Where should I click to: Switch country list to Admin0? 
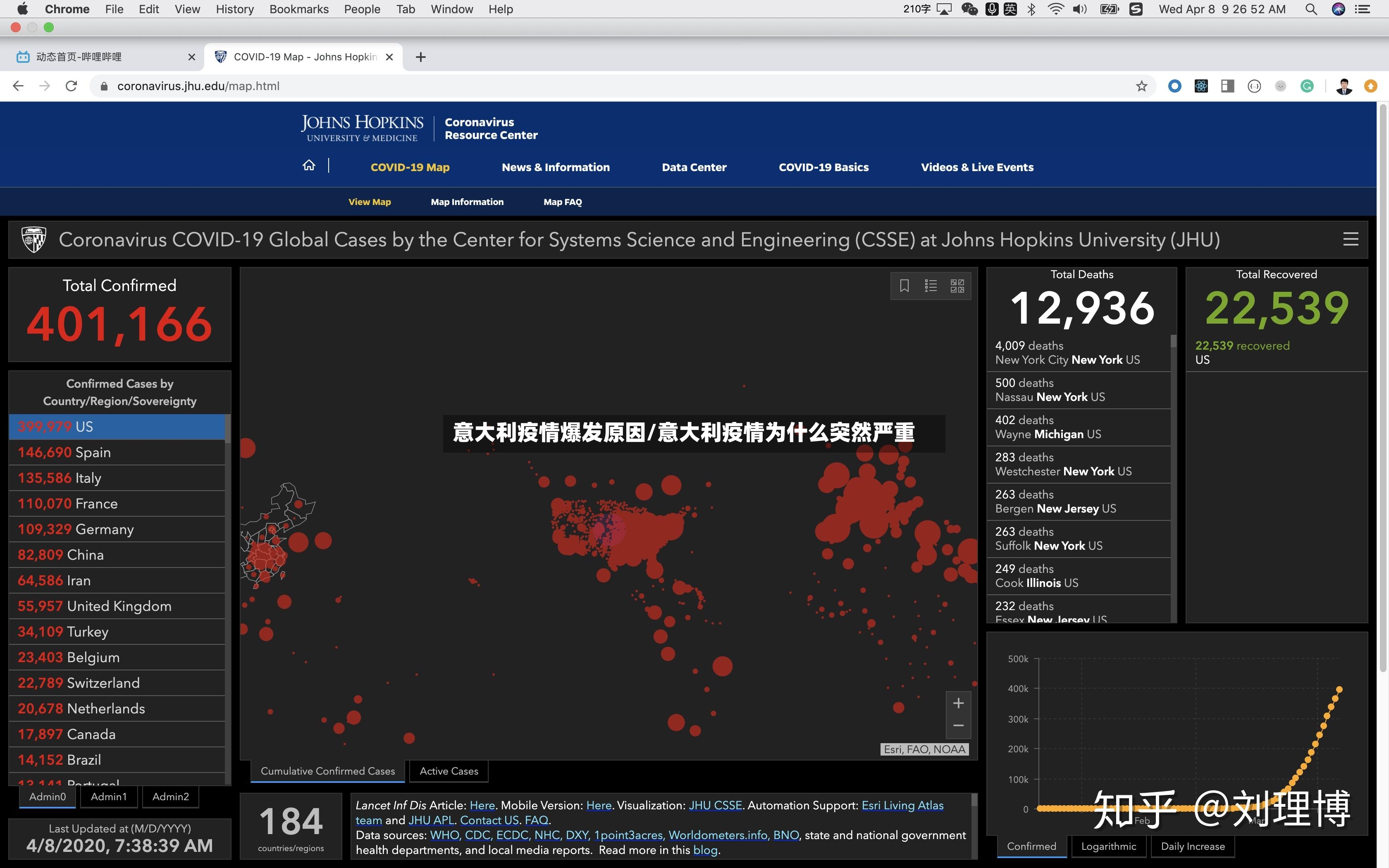point(48,797)
